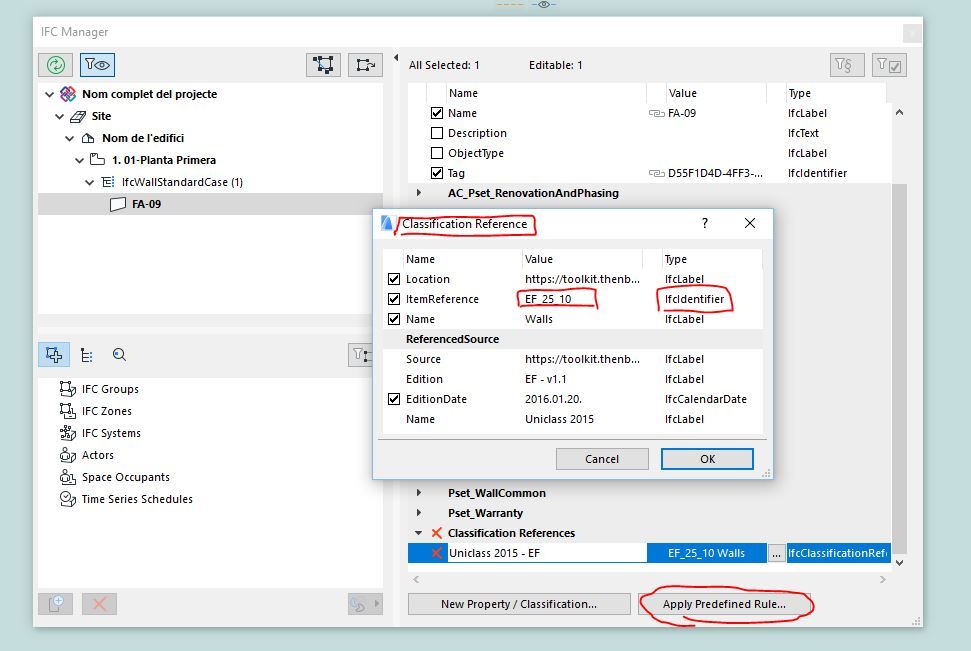Image resolution: width=971 pixels, height=651 pixels.
Task: Collapse the Site tree node
Action: coord(59,116)
